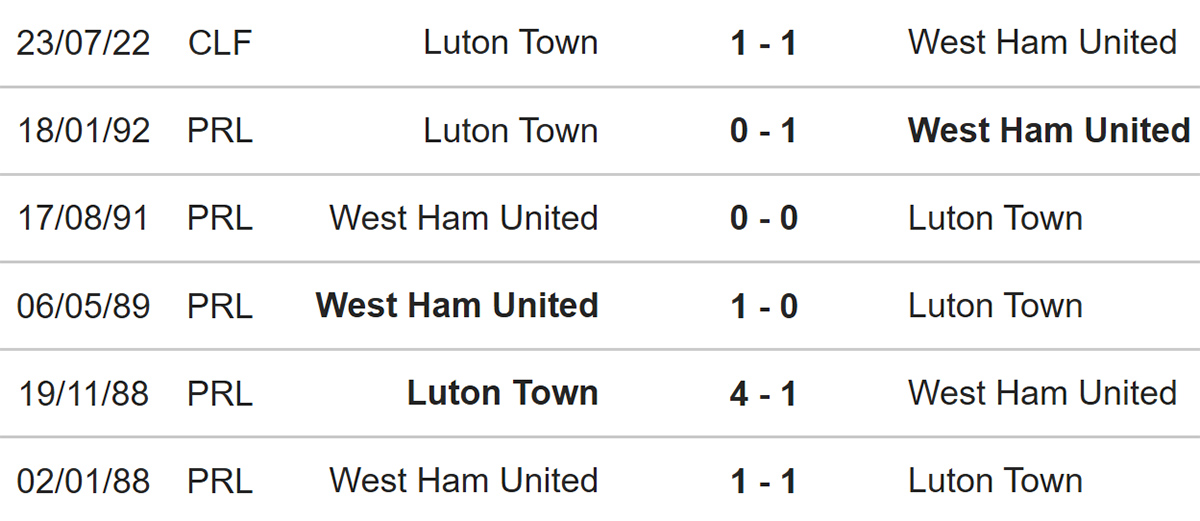Open the 23/07/22 Luton Town match score 1 - 1

pyautogui.click(x=764, y=43)
